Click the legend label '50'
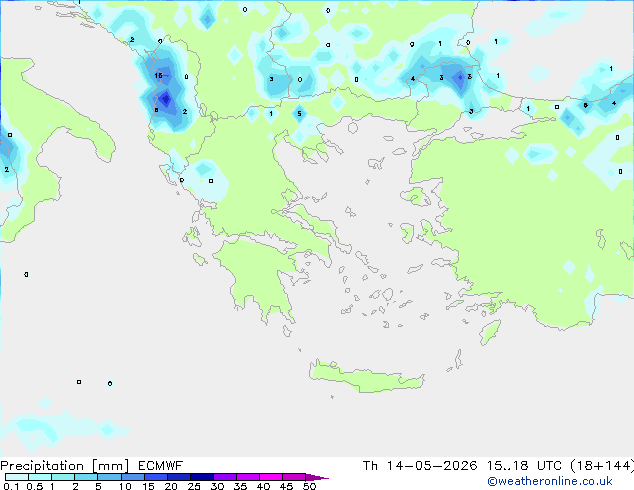 [x=309, y=486]
